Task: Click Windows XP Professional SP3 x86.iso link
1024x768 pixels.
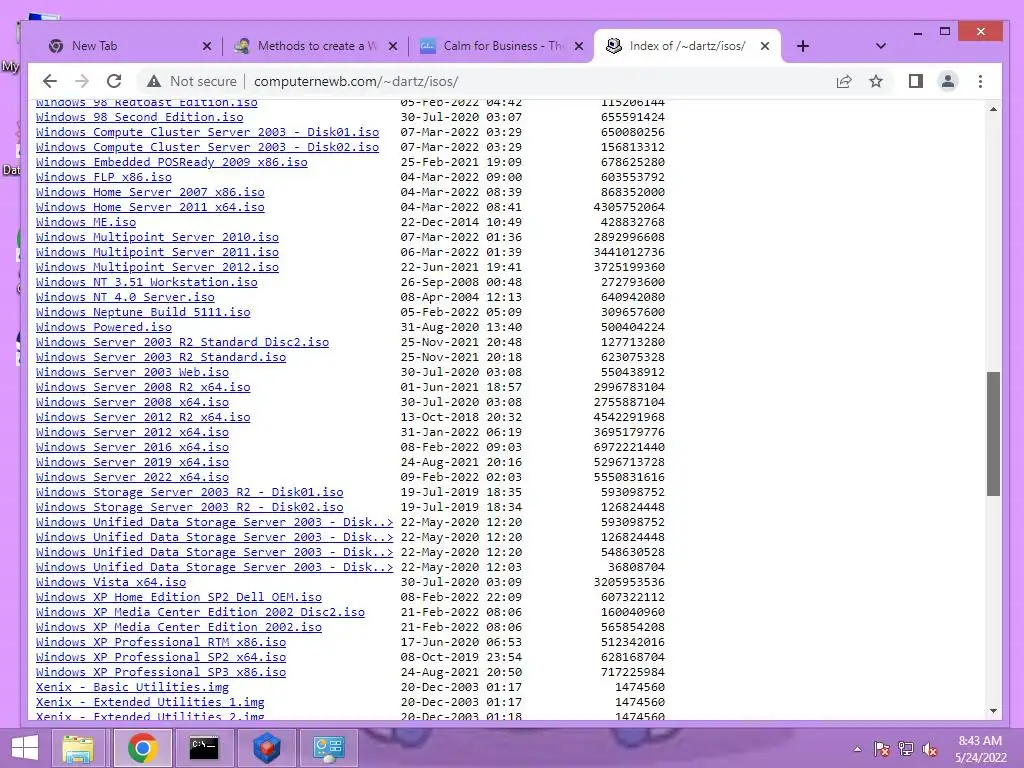Action: pyautogui.click(x=161, y=673)
